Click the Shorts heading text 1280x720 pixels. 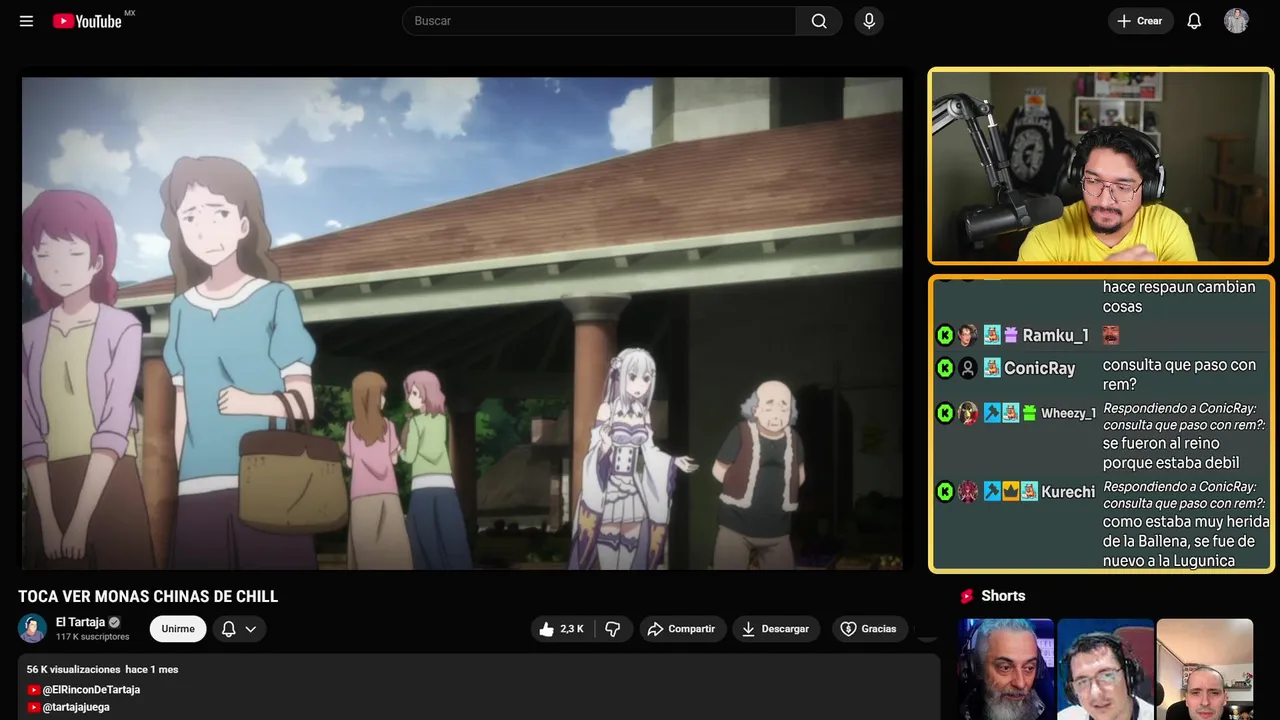click(1003, 596)
